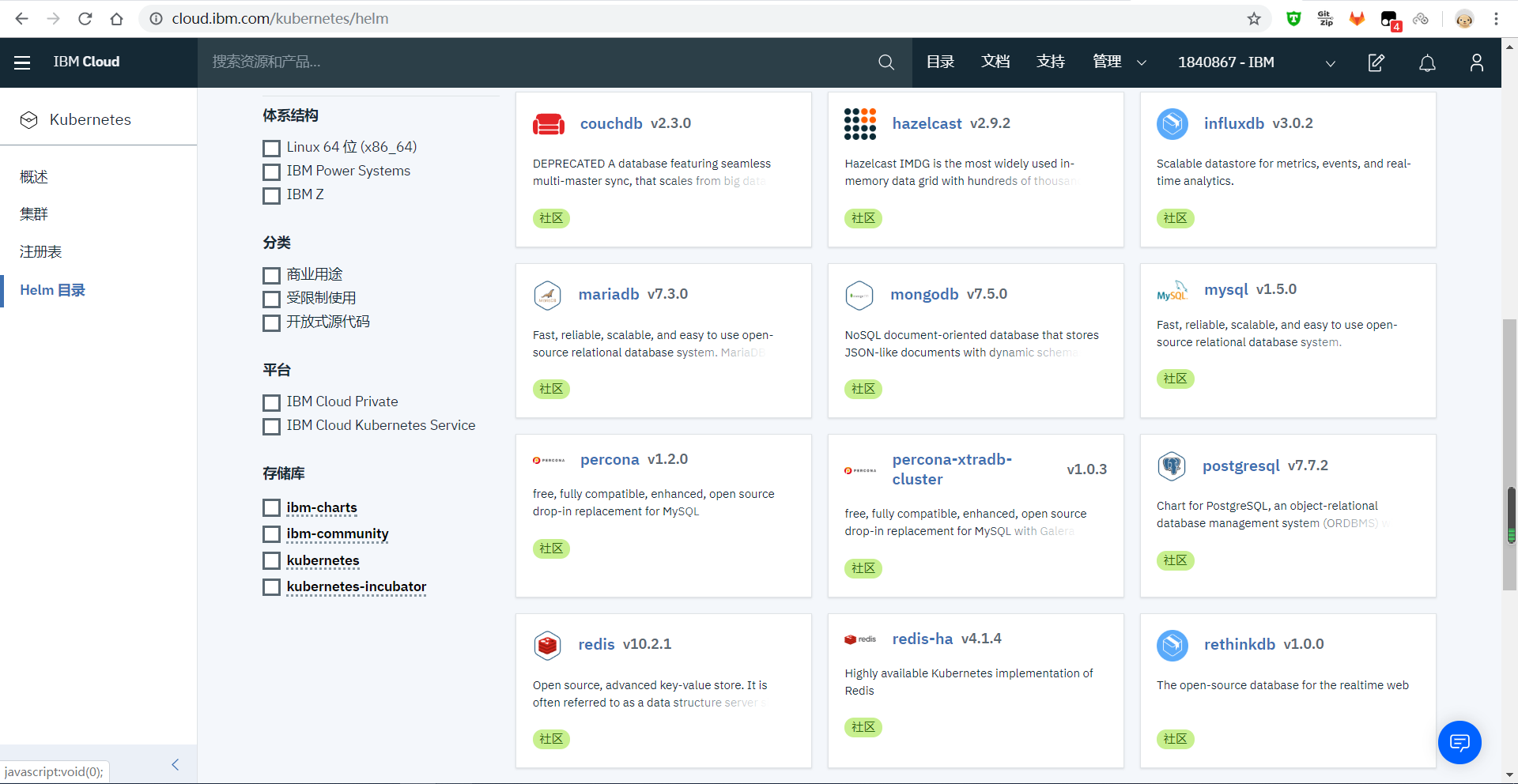Check the 开放式源代码 category
Image resolution: width=1518 pixels, height=784 pixels.
click(x=271, y=323)
